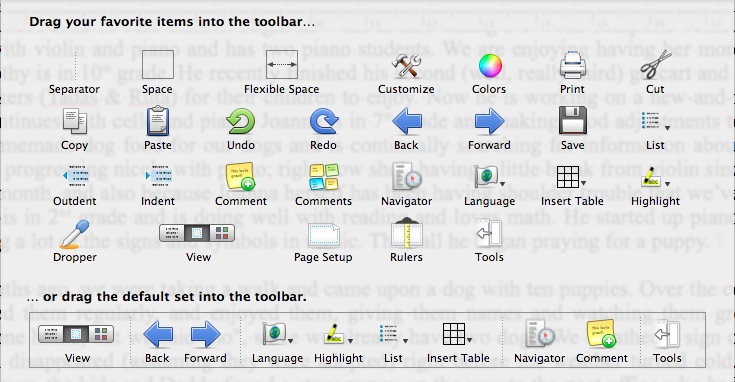The height and width of the screenshot is (382, 735).
Task: Select the Space item box
Action: 158,65
